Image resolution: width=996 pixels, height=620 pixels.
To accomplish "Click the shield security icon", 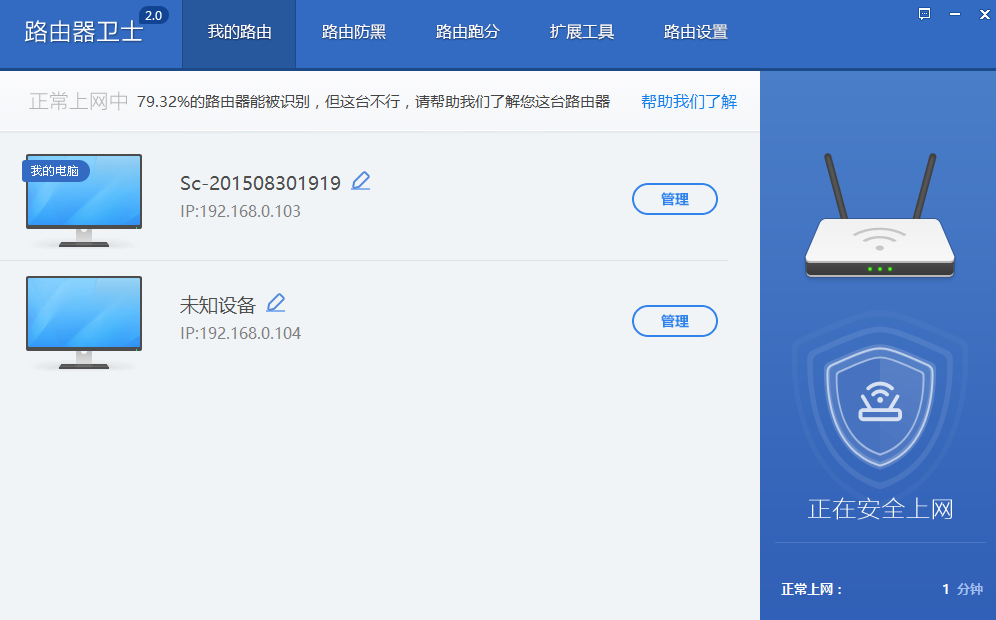I will click(880, 408).
